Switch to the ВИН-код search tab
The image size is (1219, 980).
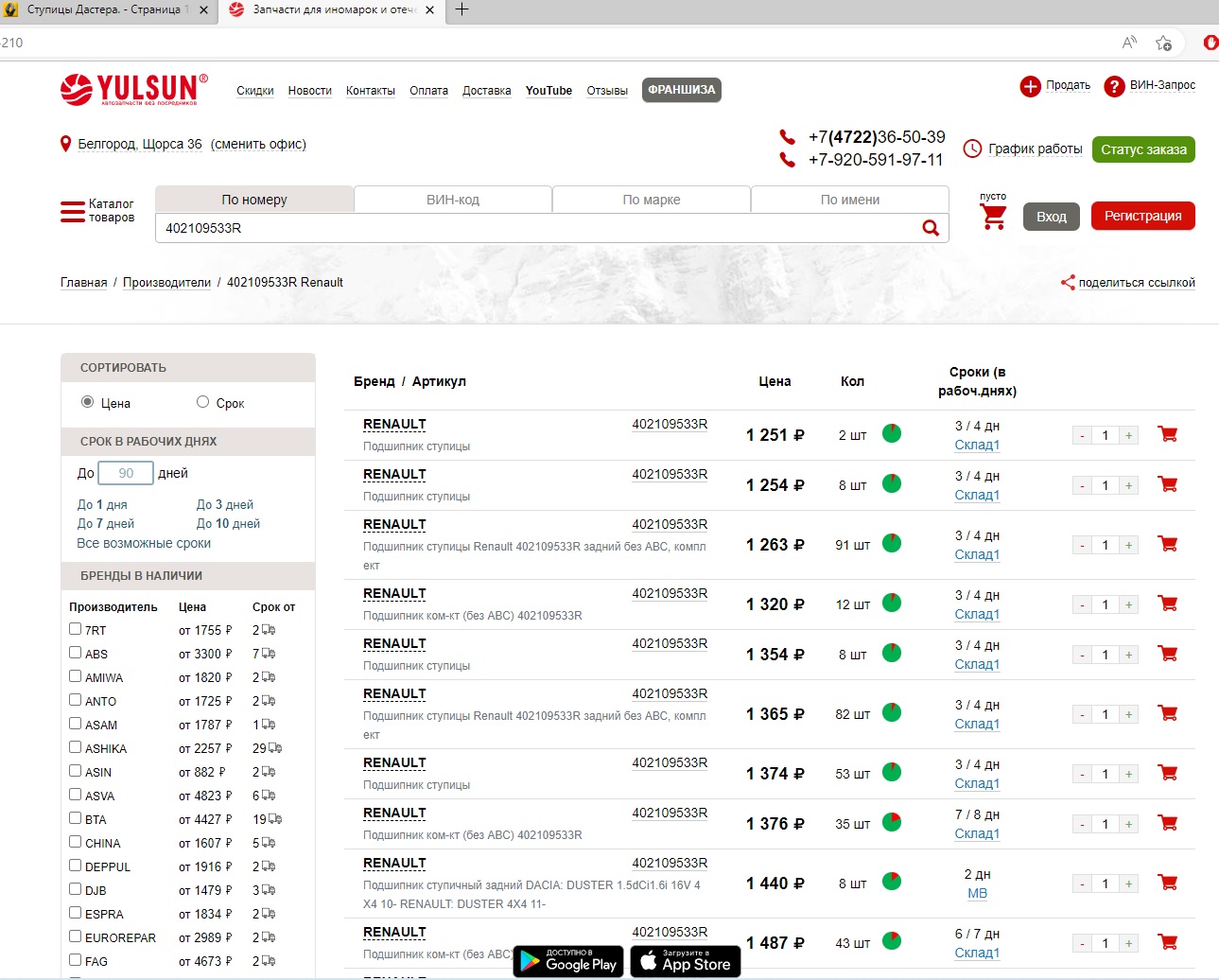click(x=453, y=200)
